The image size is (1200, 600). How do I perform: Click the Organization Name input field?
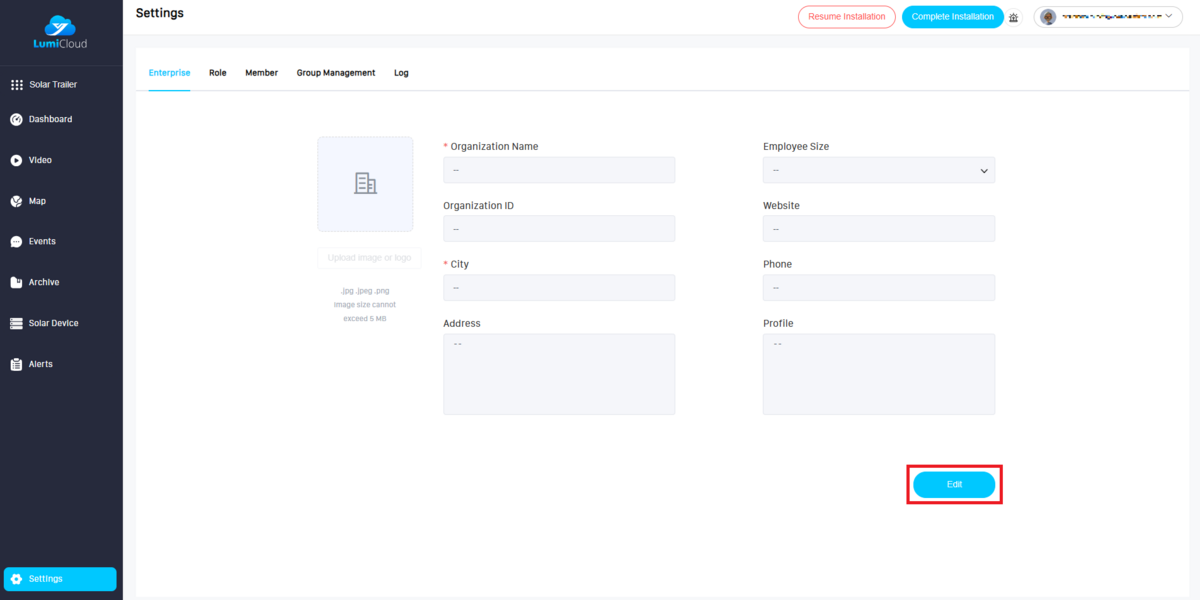(558, 171)
